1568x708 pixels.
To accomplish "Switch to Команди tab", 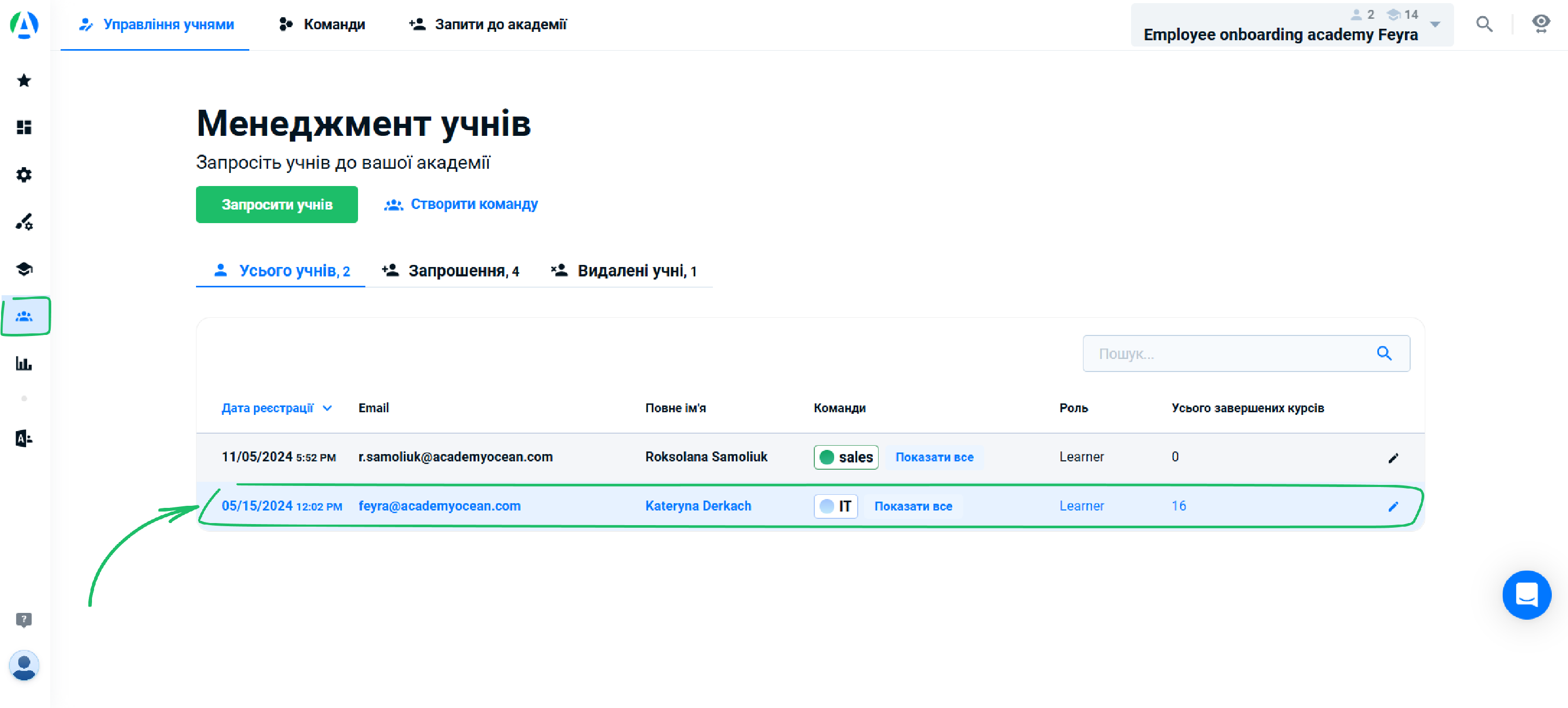I will [321, 25].
